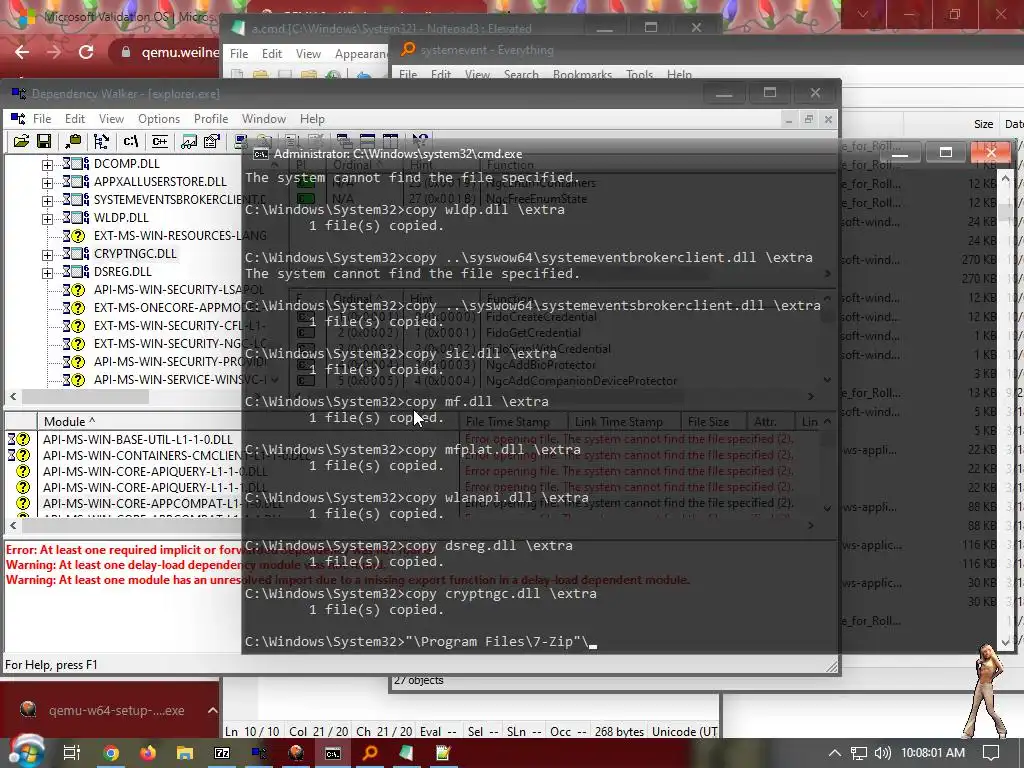Open 7-Zip from the taskbar

coord(222,753)
